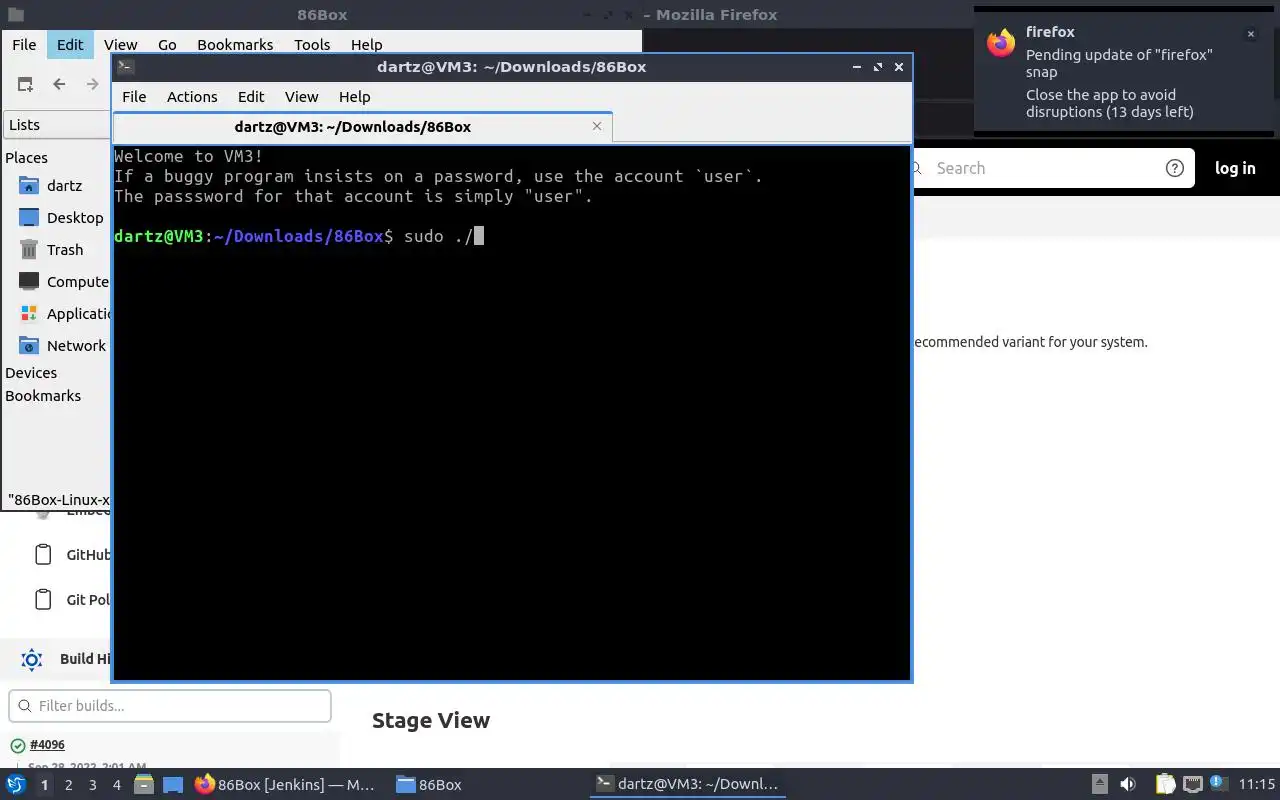
Task: Open the file manager Help menu
Action: click(366, 45)
